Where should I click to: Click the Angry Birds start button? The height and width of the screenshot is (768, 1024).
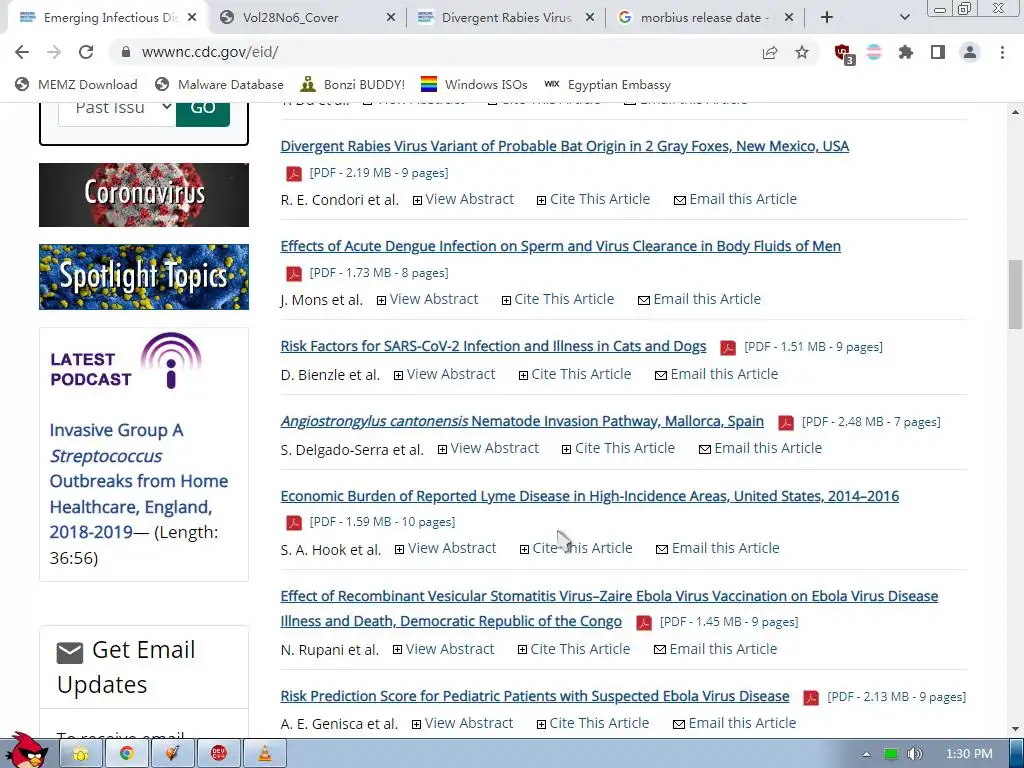click(x=26, y=751)
